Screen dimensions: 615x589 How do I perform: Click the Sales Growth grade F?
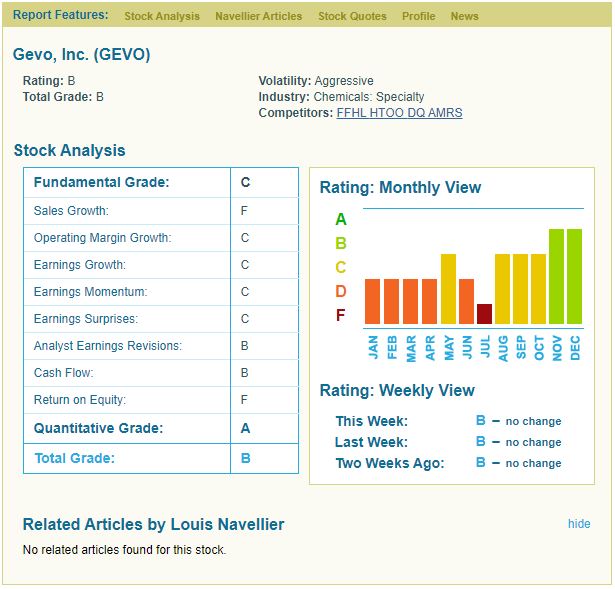click(x=244, y=211)
